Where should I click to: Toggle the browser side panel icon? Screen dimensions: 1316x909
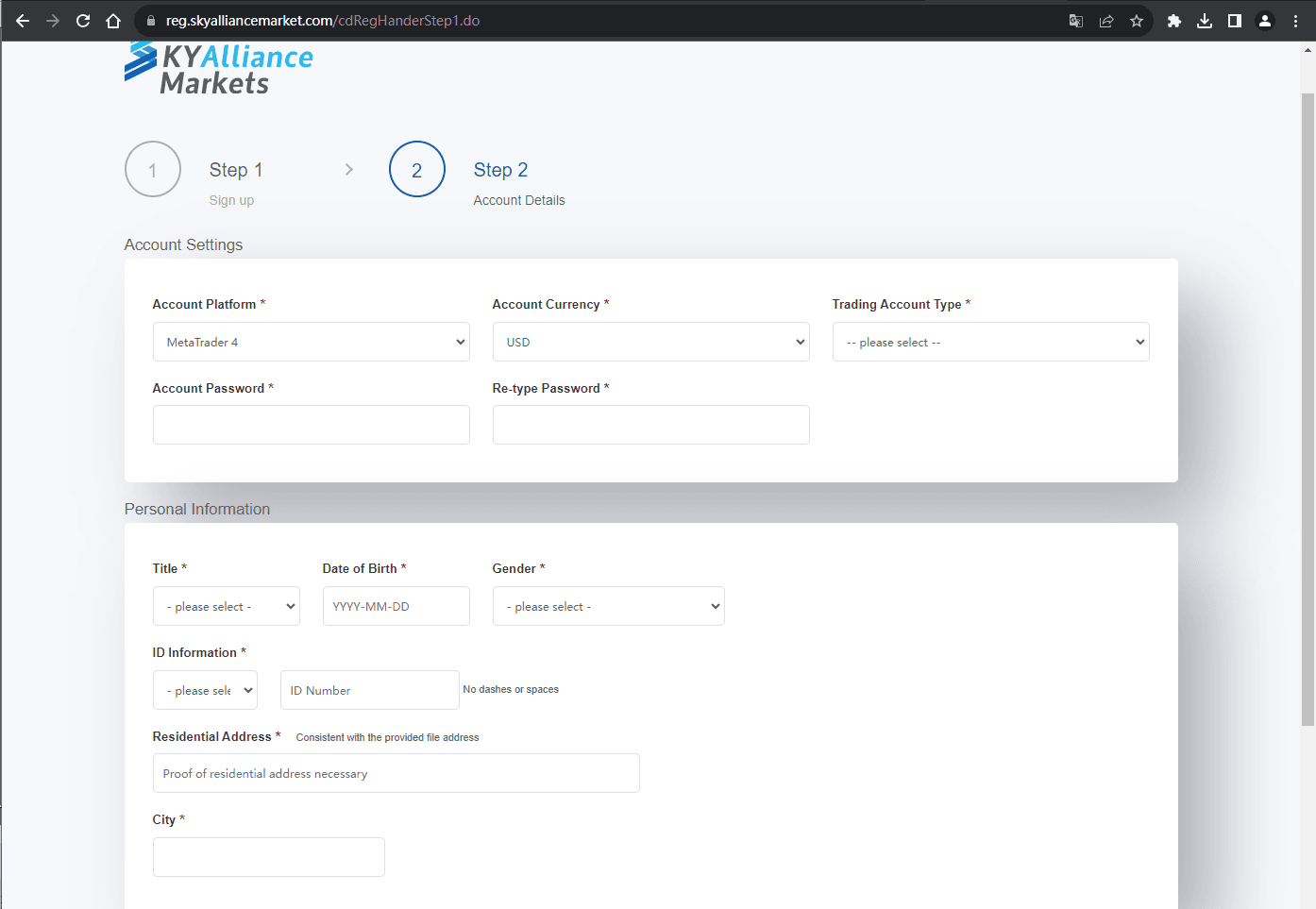coord(1235,21)
